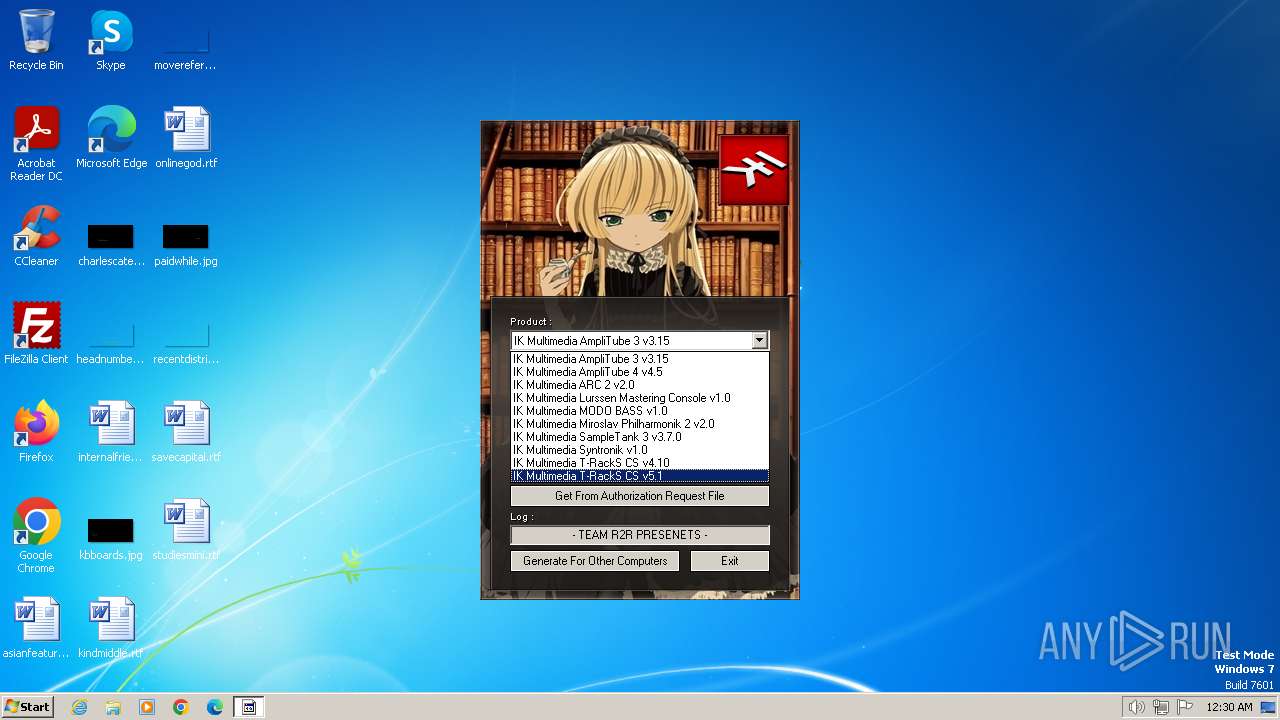The width and height of the screenshot is (1280, 720).
Task: Select internalfrie document icon
Action: tap(111, 432)
